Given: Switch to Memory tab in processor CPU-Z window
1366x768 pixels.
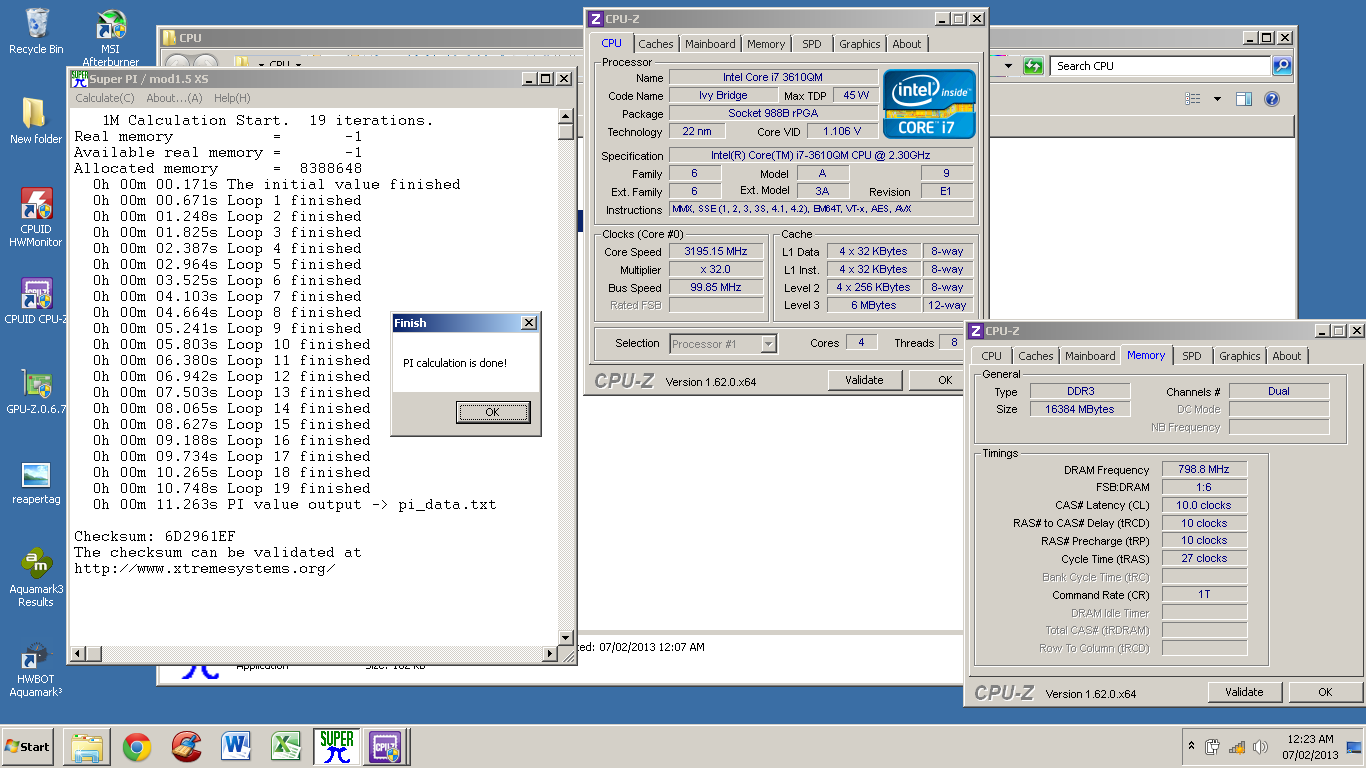Looking at the screenshot, I should 766,44.
